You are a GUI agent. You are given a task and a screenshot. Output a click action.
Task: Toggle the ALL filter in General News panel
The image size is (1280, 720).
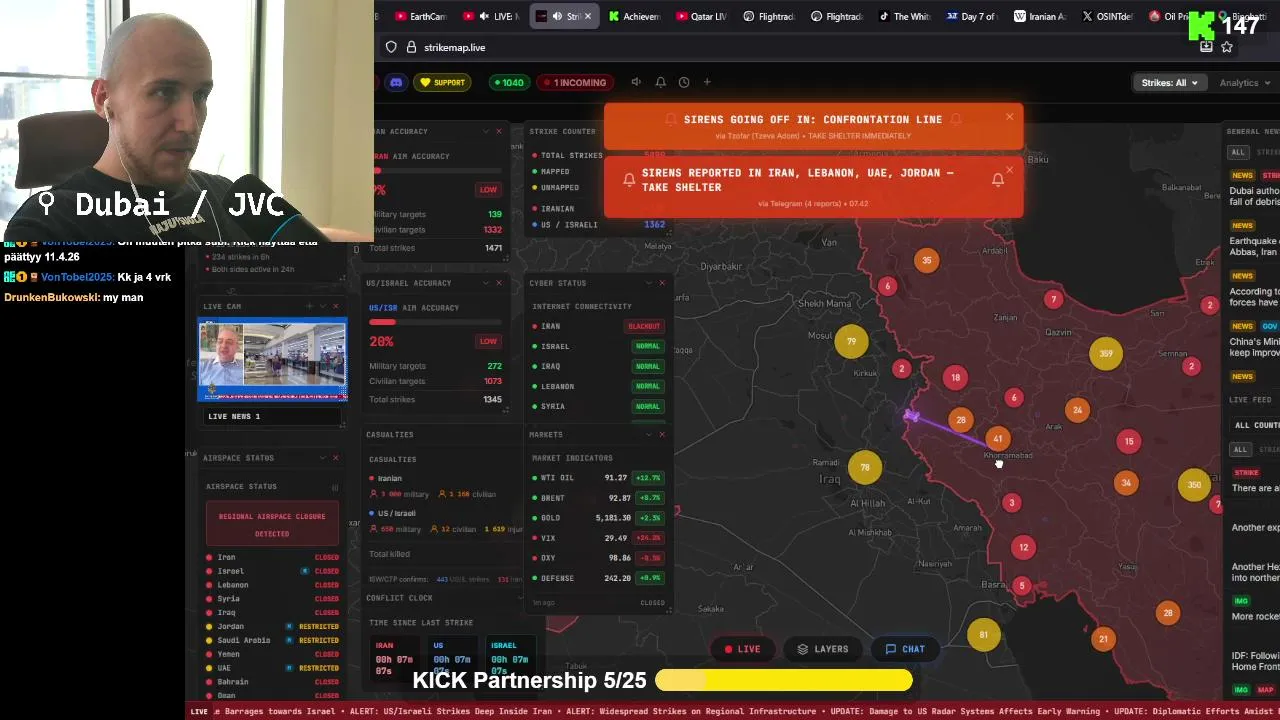pyautogui.click(x=1238, y=152)
